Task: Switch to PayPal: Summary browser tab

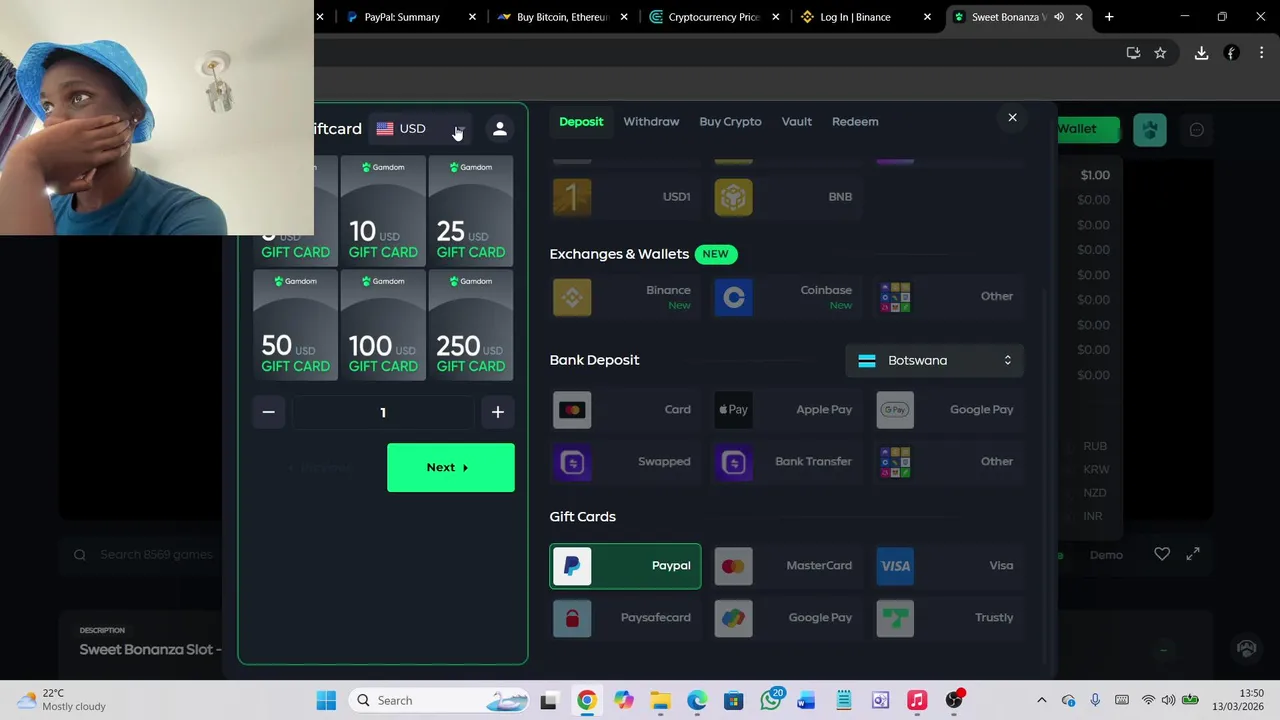Action: (x=410, y=17)
